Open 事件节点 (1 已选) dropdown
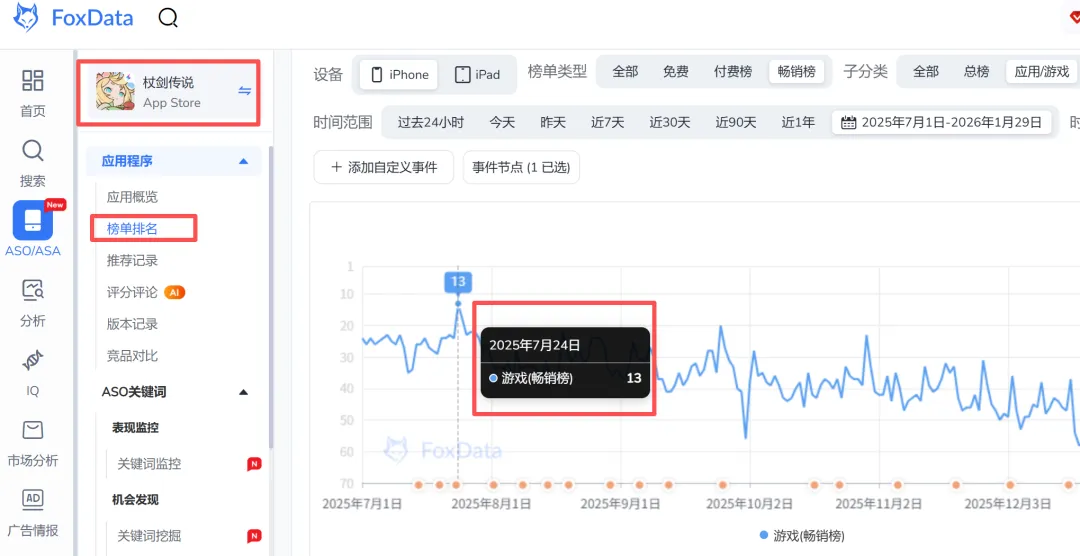Image resolution: width=1080 pixels, height=556 pixels. pos(521,167)
